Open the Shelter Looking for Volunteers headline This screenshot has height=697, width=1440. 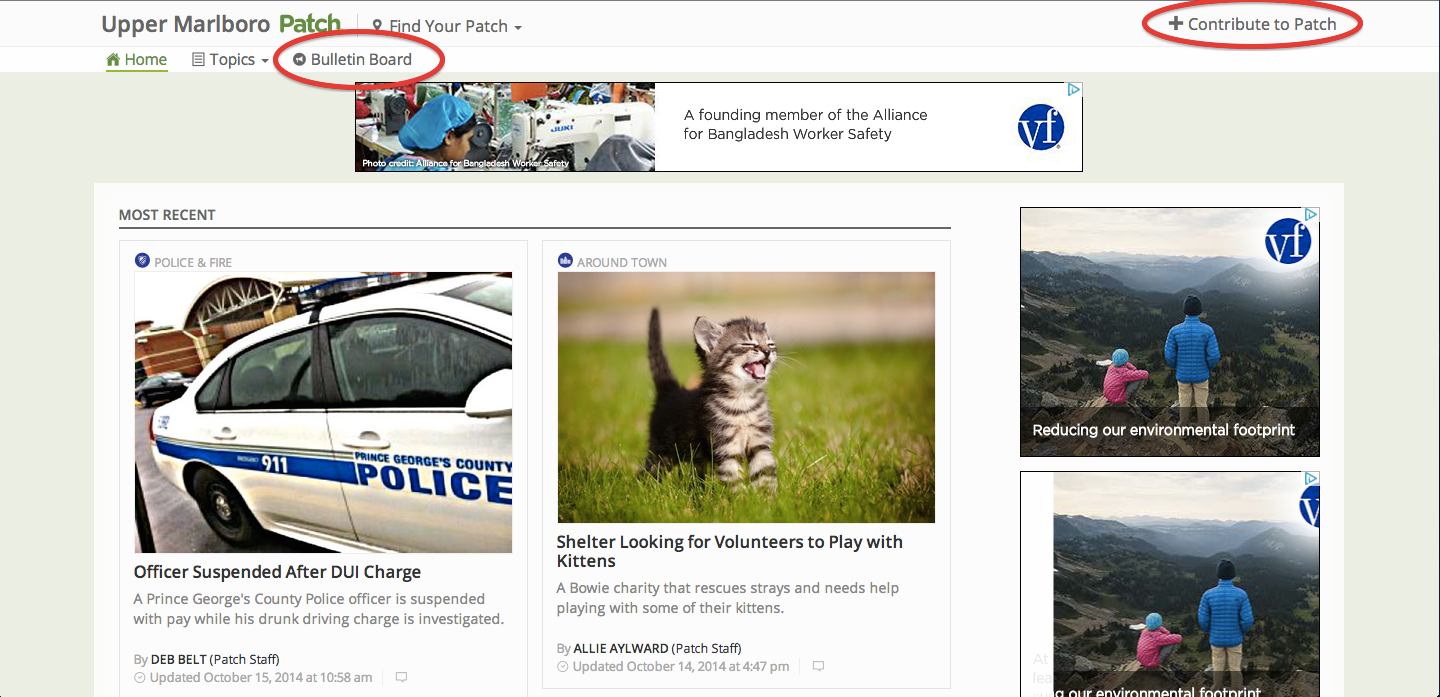[729, 551]
